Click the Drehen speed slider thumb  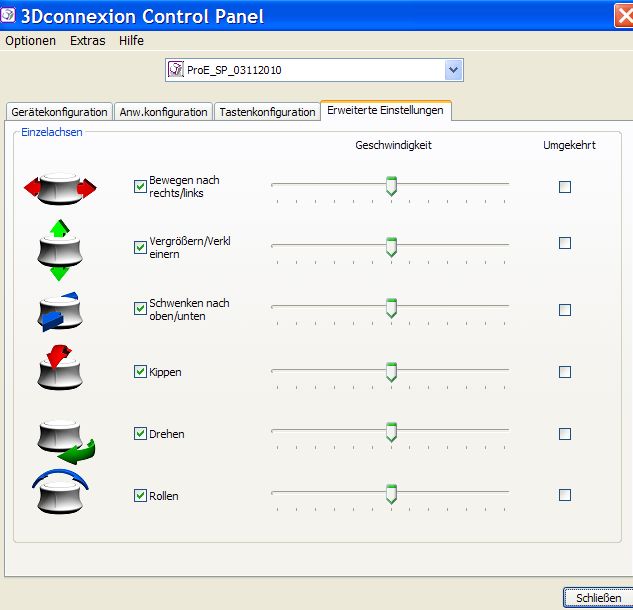pyautogui.click(x=391, y=432)
